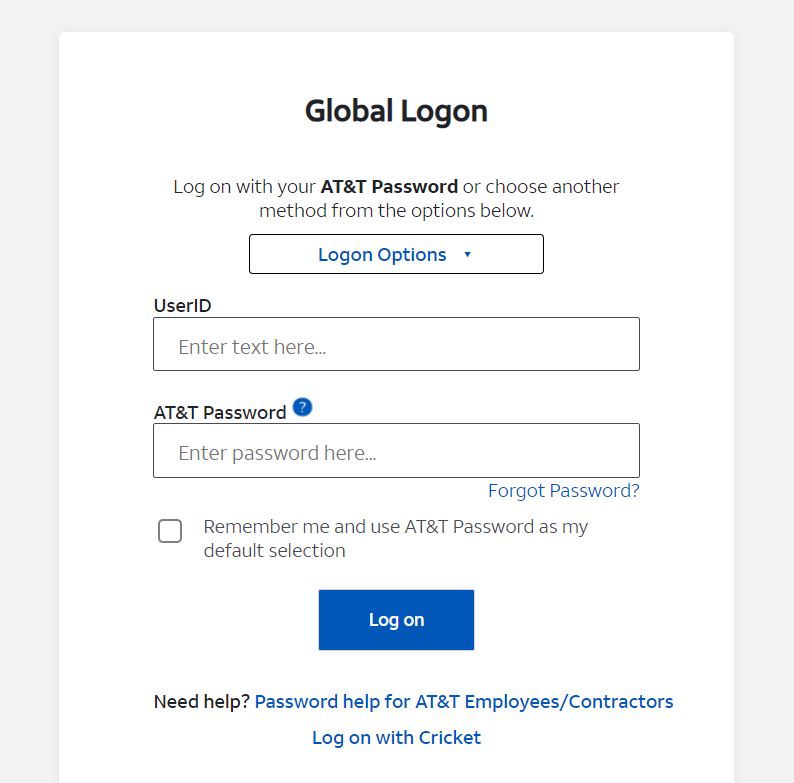Focus the UserID text field
794x783 pixels.
pyautogui.click(x=396, y=344)
